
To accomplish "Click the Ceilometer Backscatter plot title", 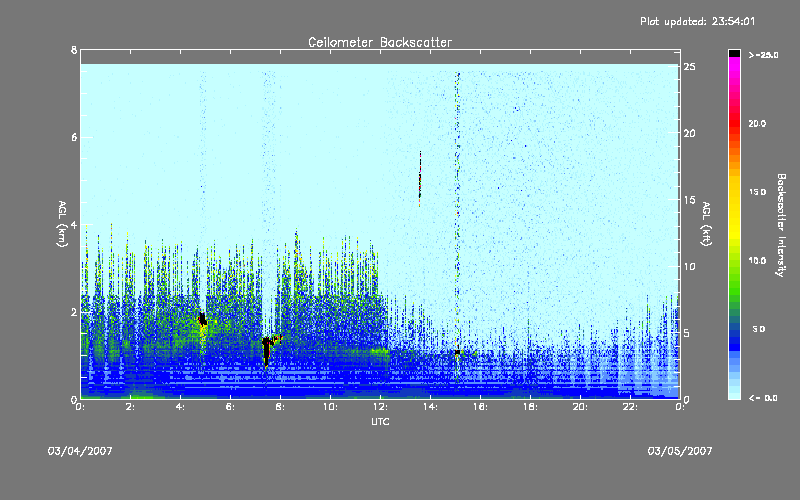I will click(380, 42).
